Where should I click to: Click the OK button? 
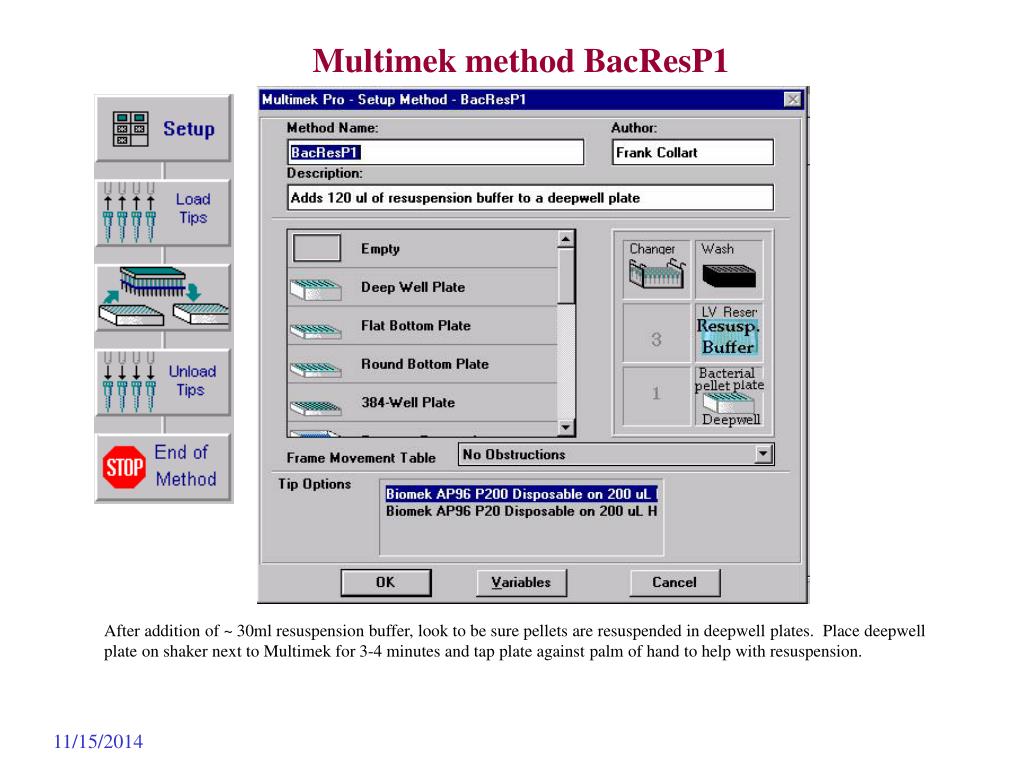pyautogui.click(x=385, y=582)
